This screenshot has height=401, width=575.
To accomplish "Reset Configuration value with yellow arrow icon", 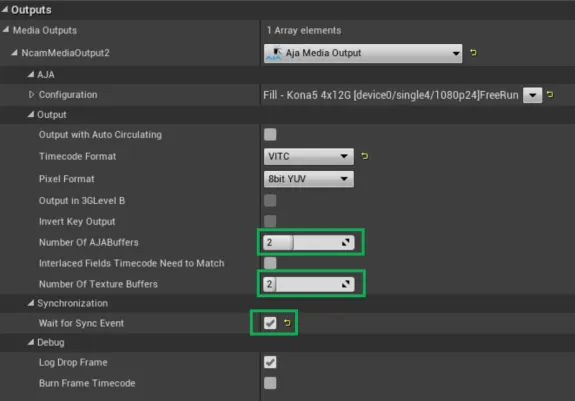I will point(550,95).
